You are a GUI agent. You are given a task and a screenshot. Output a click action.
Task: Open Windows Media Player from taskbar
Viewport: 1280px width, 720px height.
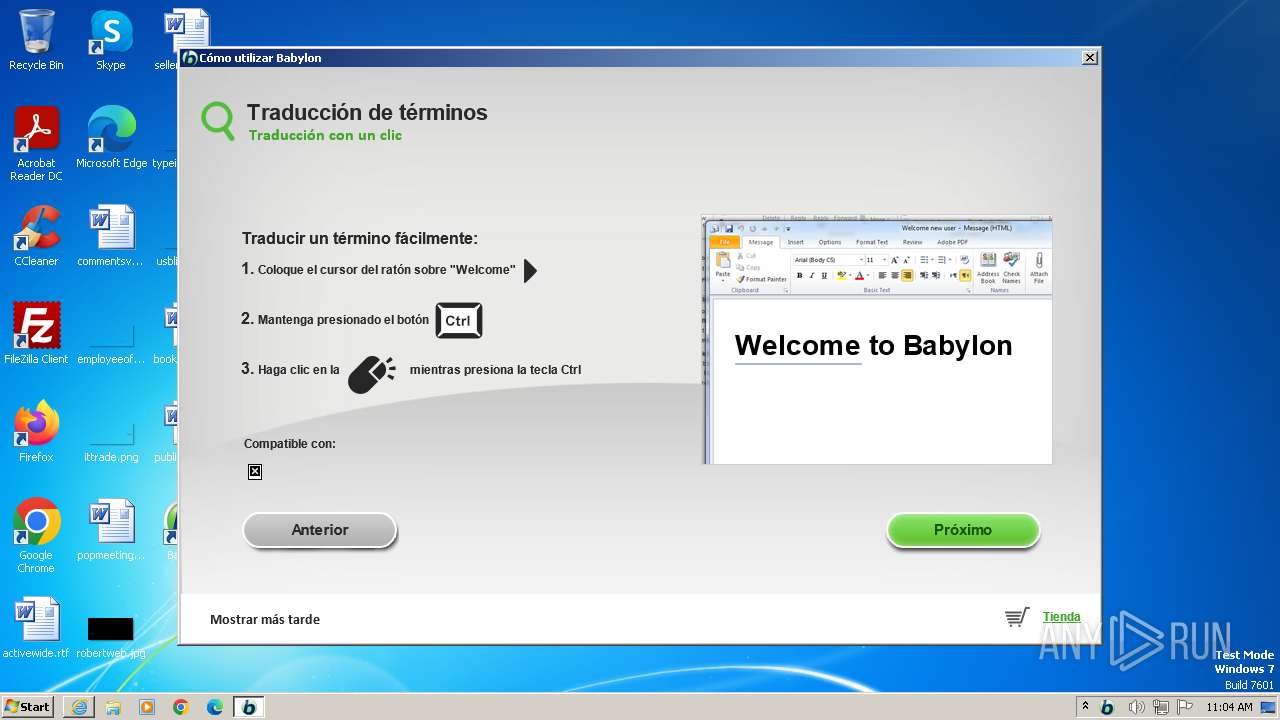point(147,707)
